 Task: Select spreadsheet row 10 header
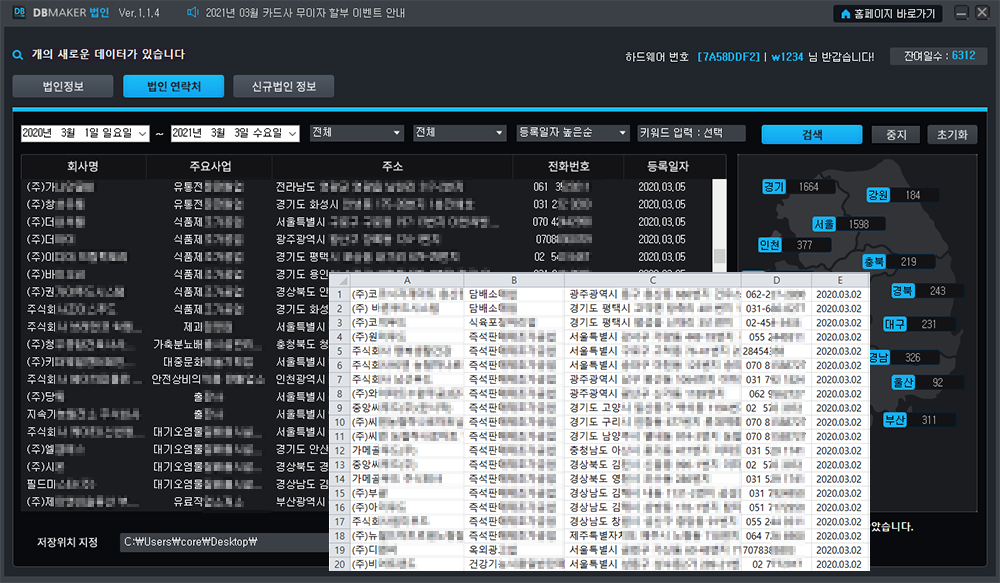coord(340,422)
